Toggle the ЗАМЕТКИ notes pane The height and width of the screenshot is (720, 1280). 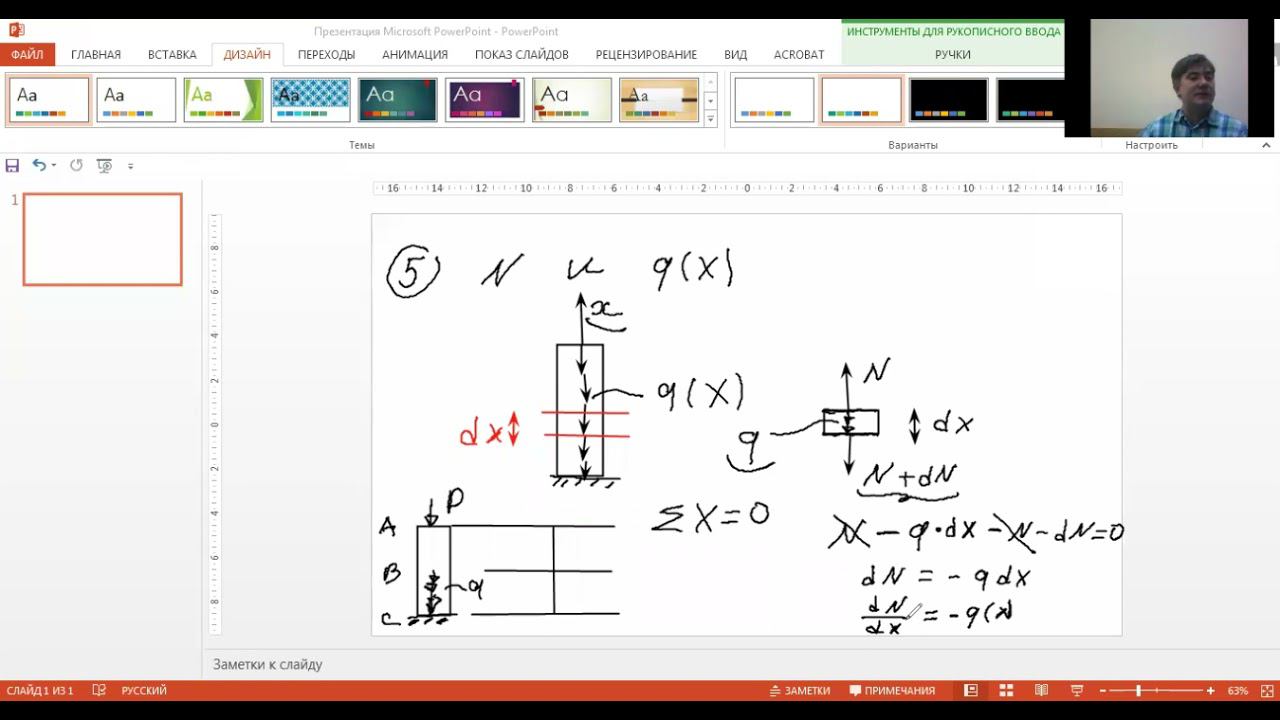[x=800, y=691]
